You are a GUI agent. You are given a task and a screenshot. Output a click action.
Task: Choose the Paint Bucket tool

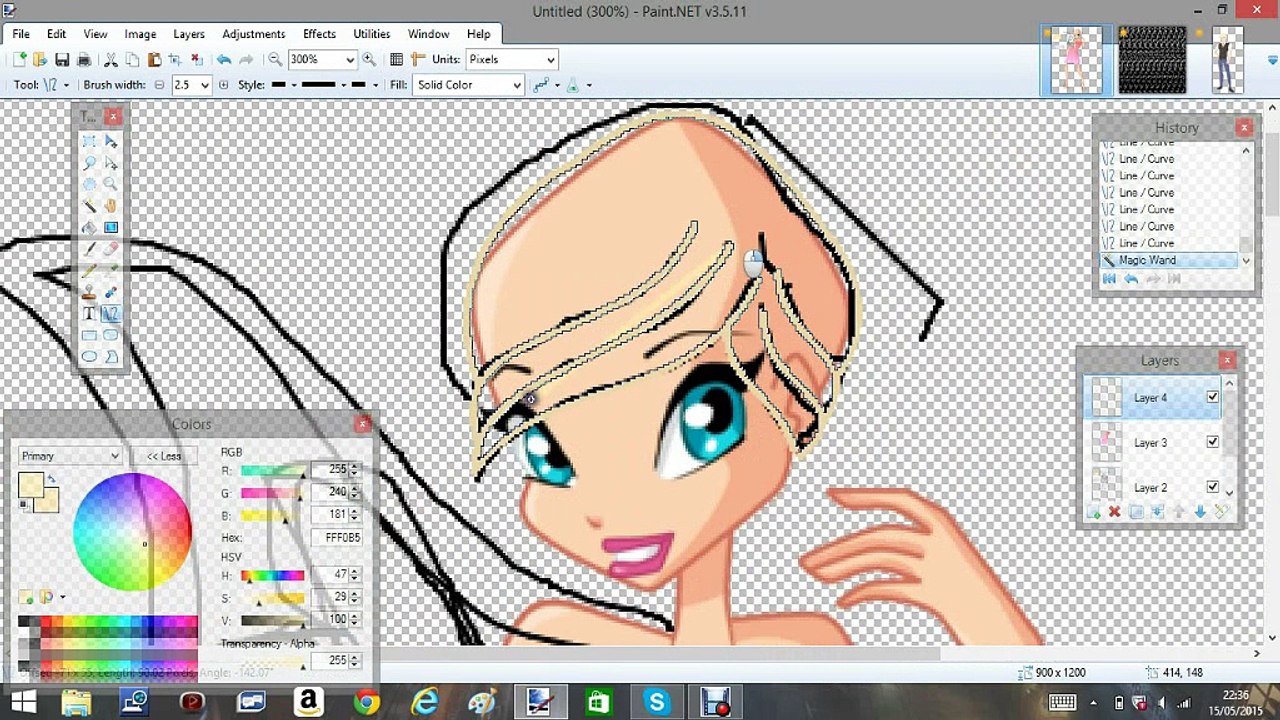point(89,228)
